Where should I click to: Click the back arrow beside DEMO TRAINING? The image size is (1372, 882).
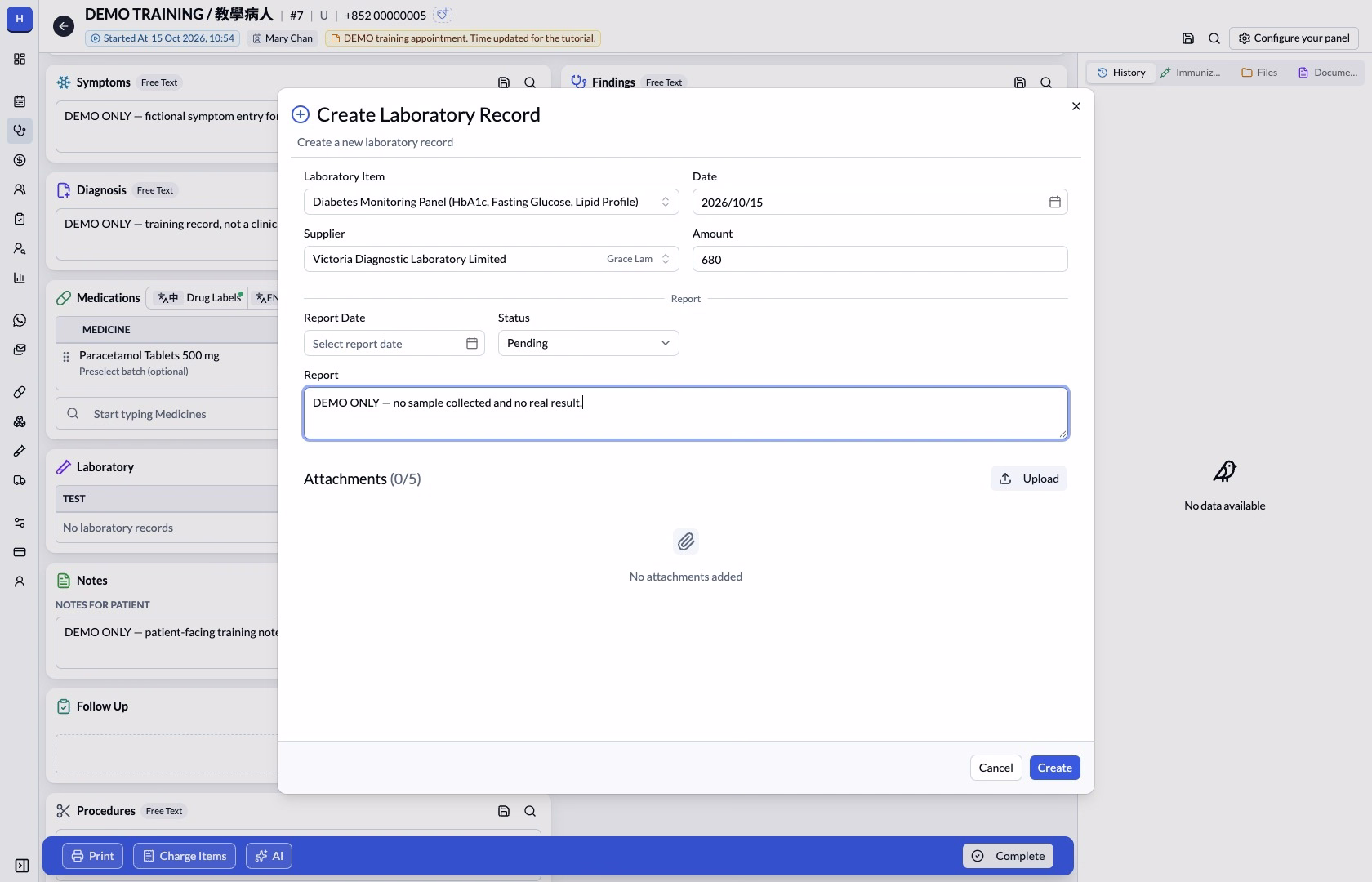click(x=64, y=26)
